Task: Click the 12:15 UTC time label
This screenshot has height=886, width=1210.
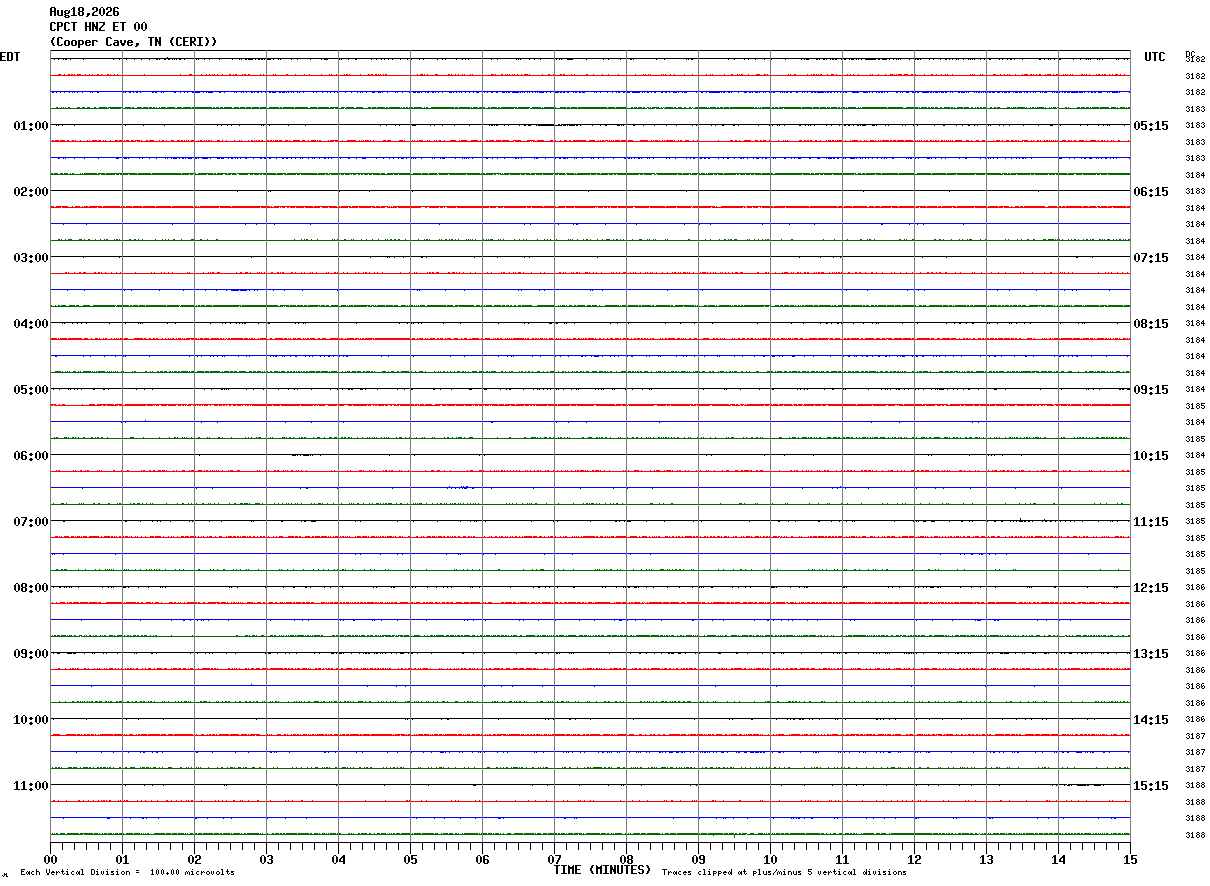Action: point(1150,588)
